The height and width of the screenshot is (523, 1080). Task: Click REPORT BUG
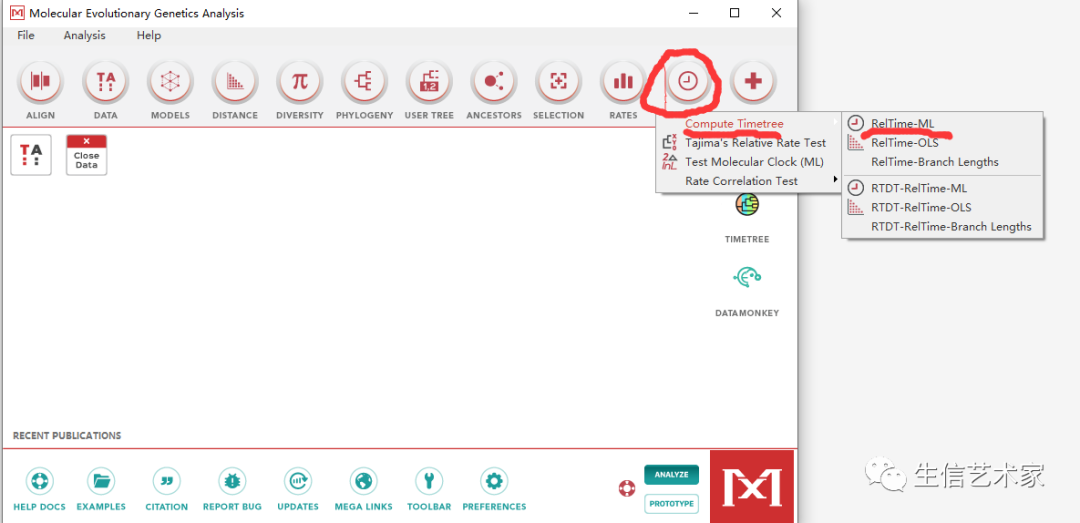(232, 489)
